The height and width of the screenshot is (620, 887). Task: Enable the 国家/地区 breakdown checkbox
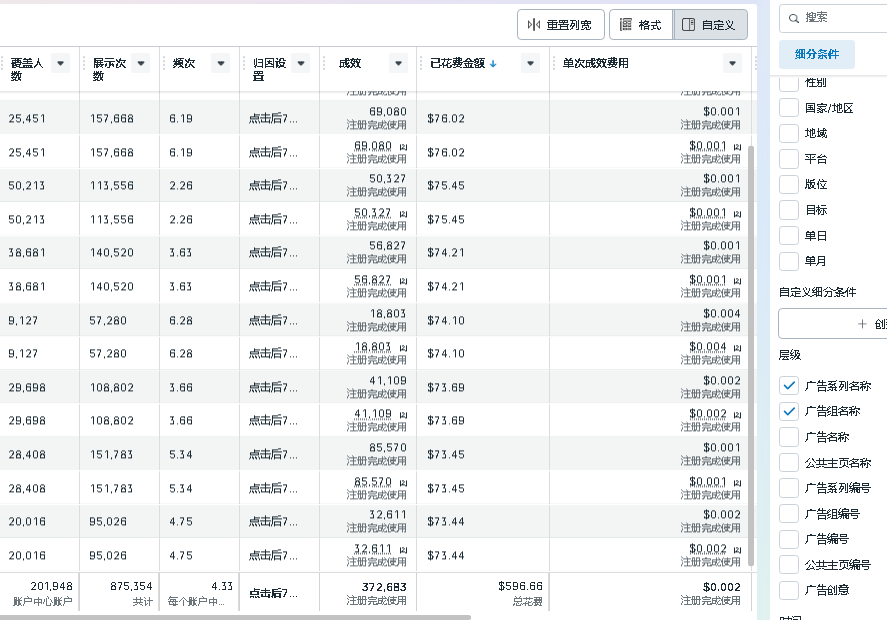pos(789,108)
